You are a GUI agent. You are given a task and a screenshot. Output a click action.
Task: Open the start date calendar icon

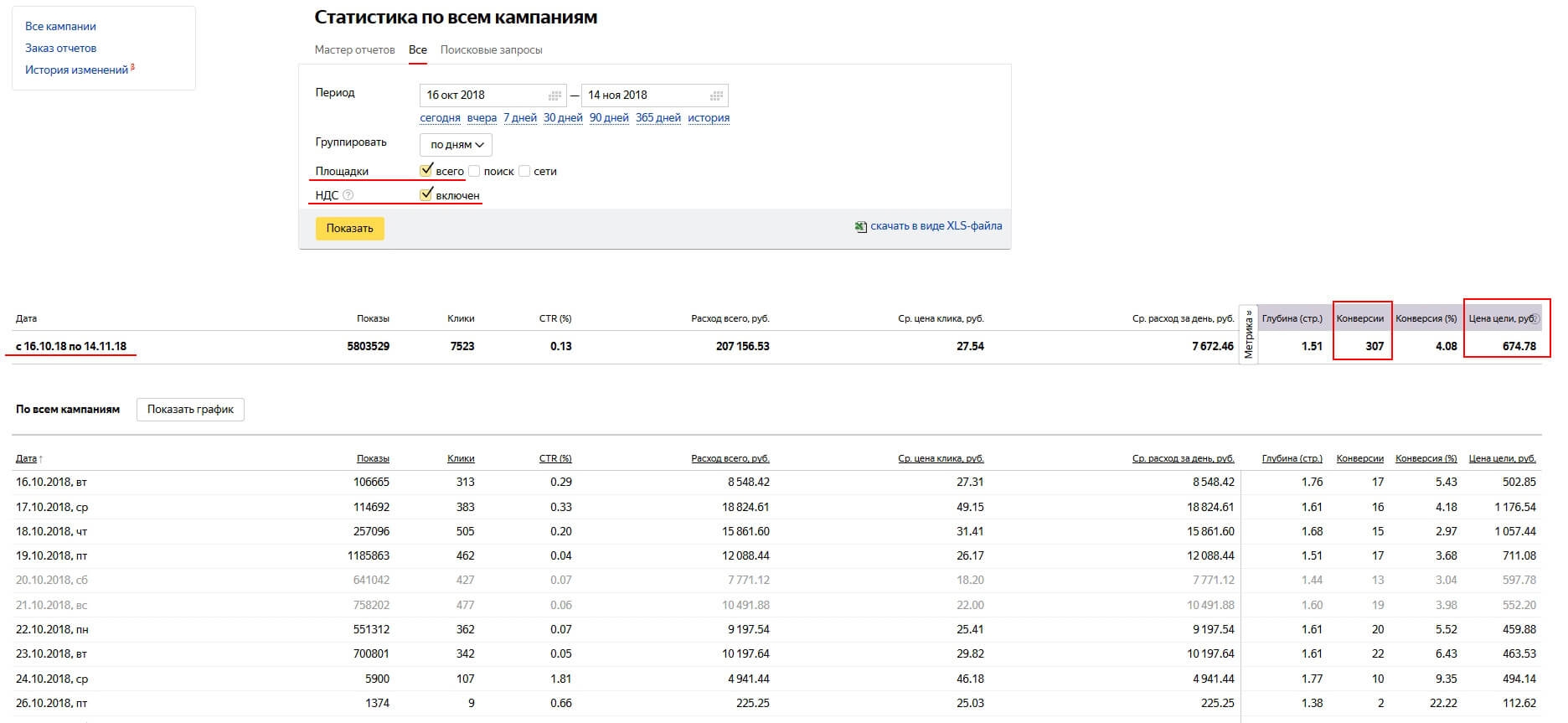(554, 96)
